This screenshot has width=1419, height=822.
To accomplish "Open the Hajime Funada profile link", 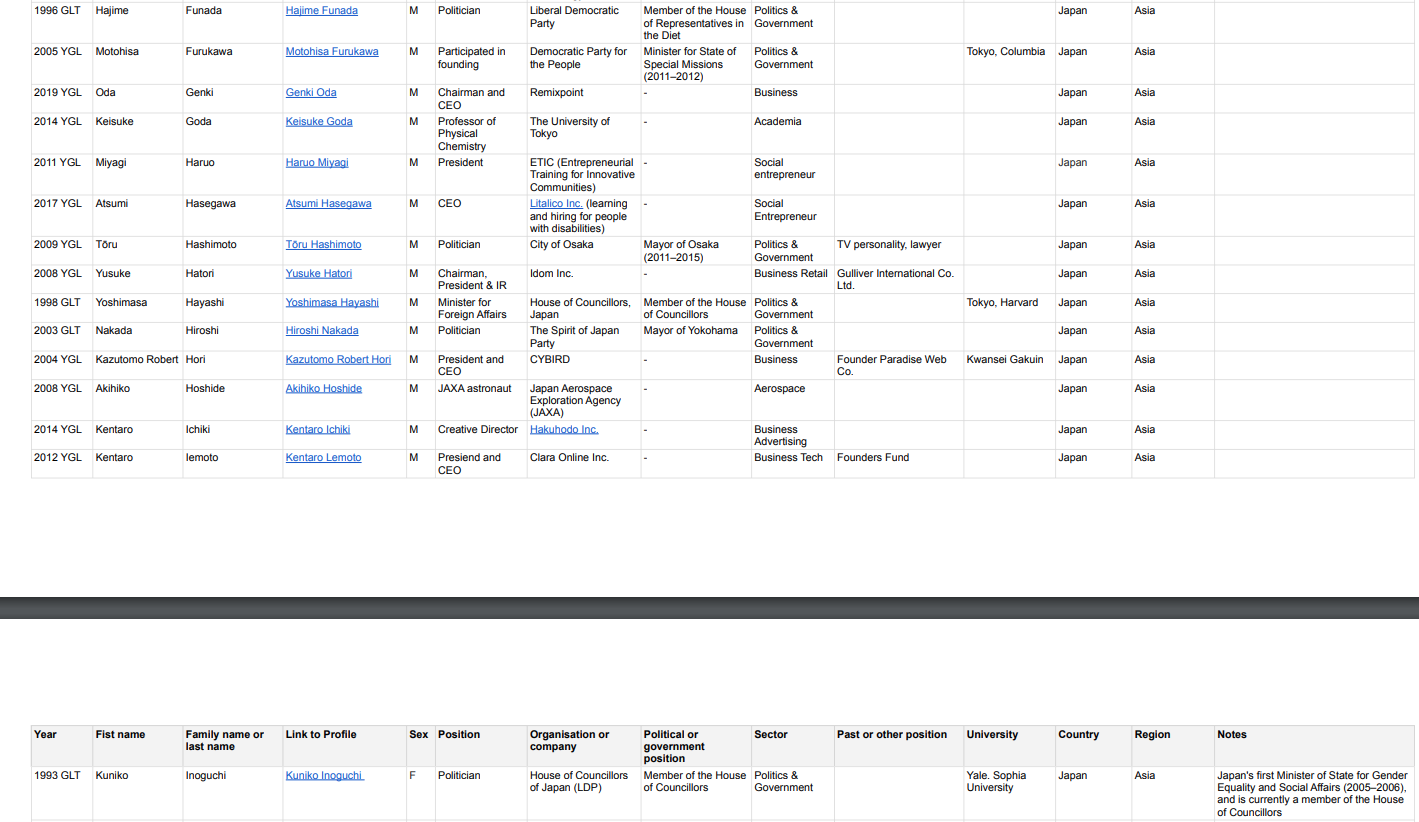I will [321, 10].
